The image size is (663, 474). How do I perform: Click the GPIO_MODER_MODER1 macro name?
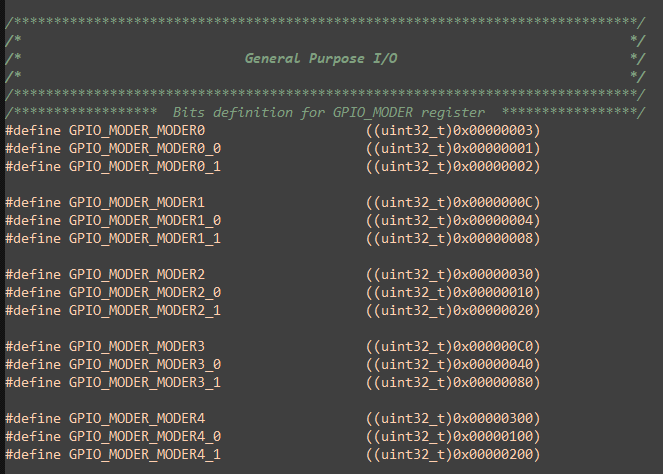137,203
